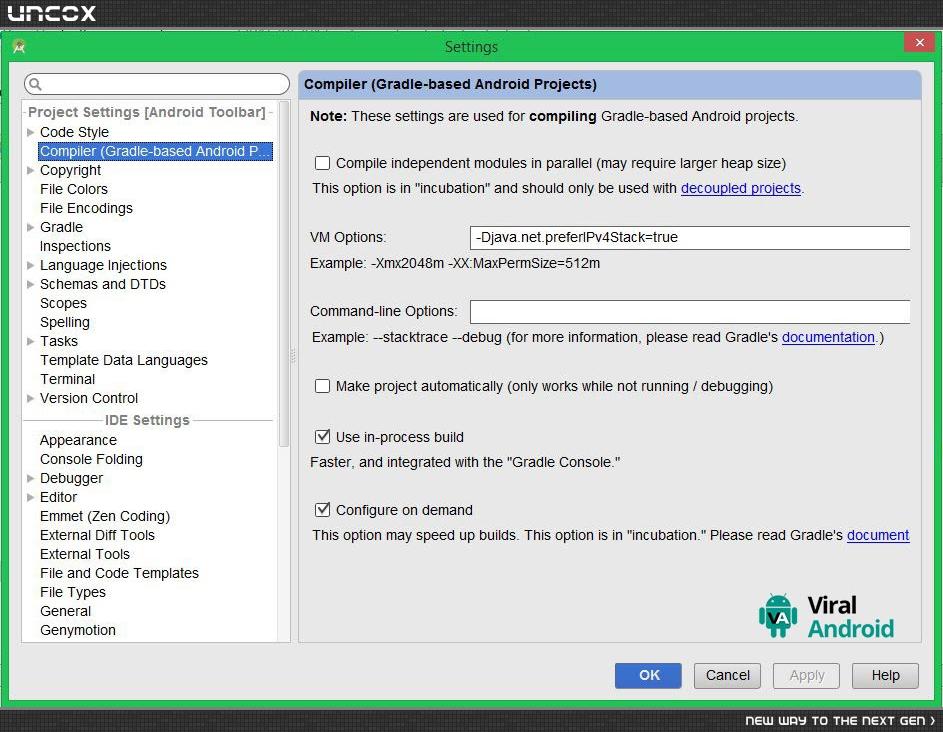Select Schemas and DTDs item

click(103, 284)
